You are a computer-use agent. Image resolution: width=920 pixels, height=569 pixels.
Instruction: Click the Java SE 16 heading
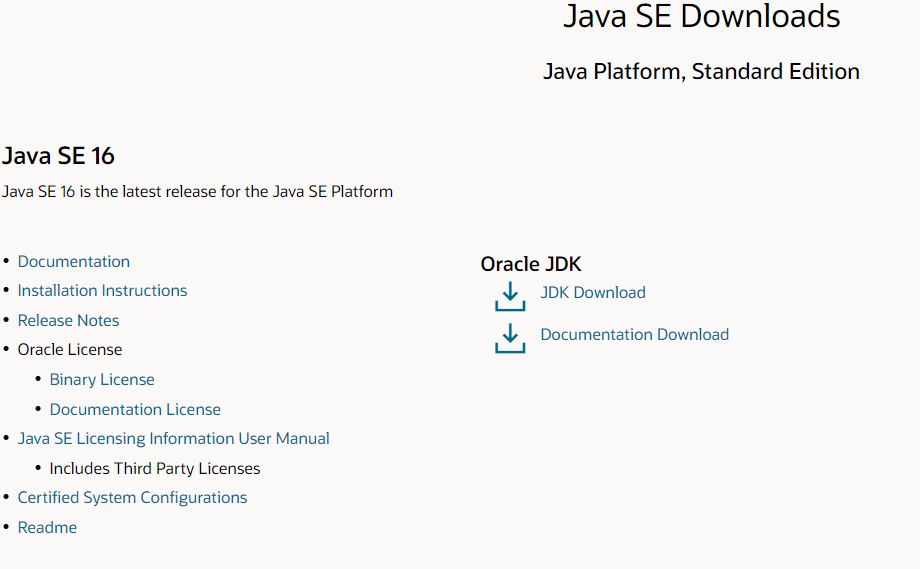click(x=58, y=156)
